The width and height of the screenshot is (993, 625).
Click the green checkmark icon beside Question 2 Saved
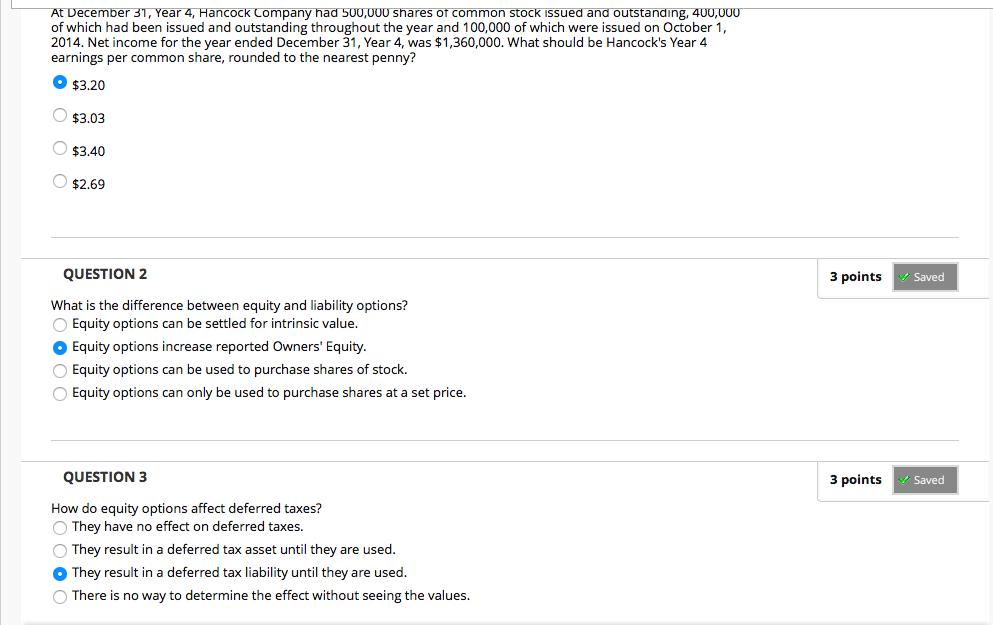pos(903,277)
